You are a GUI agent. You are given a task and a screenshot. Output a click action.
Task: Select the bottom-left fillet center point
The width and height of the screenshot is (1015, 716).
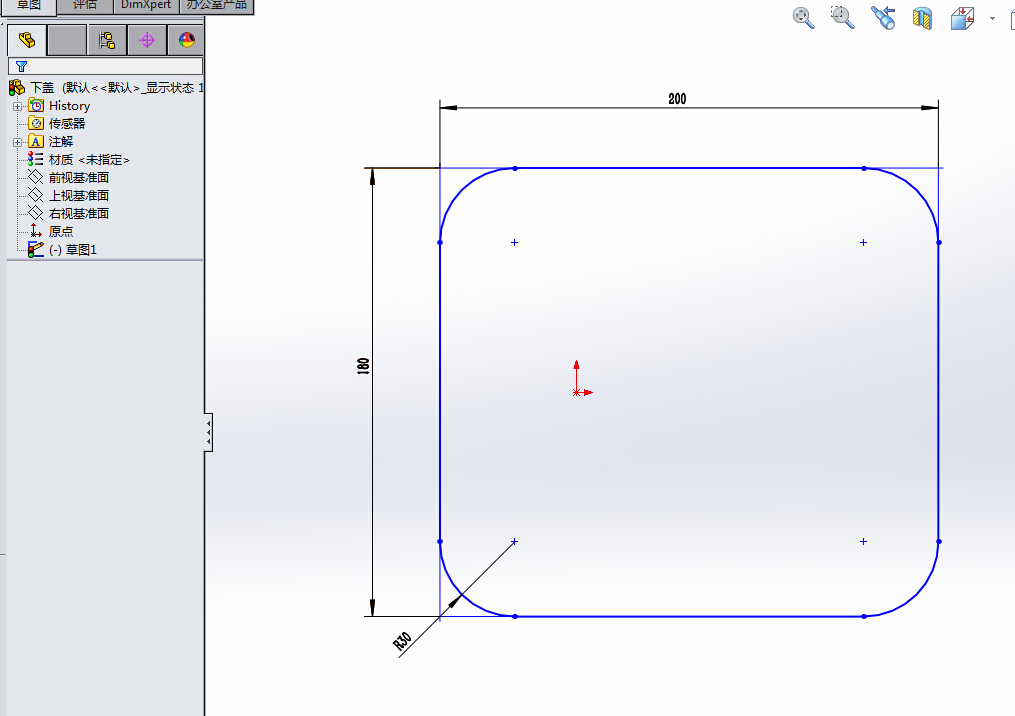coord(515,541)
